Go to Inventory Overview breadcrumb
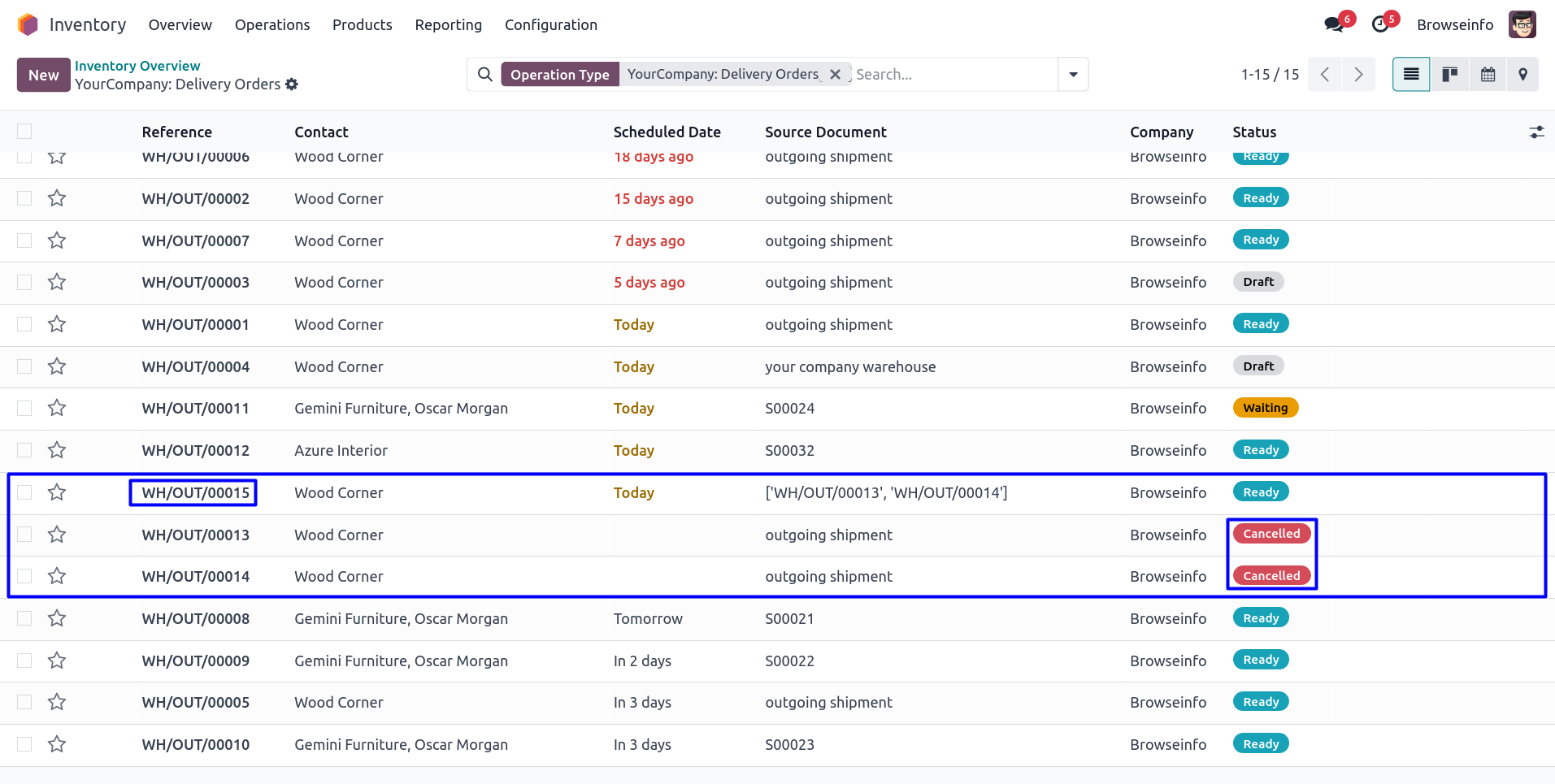Screen dimensions: 1555x784 (x=137, y=66)
